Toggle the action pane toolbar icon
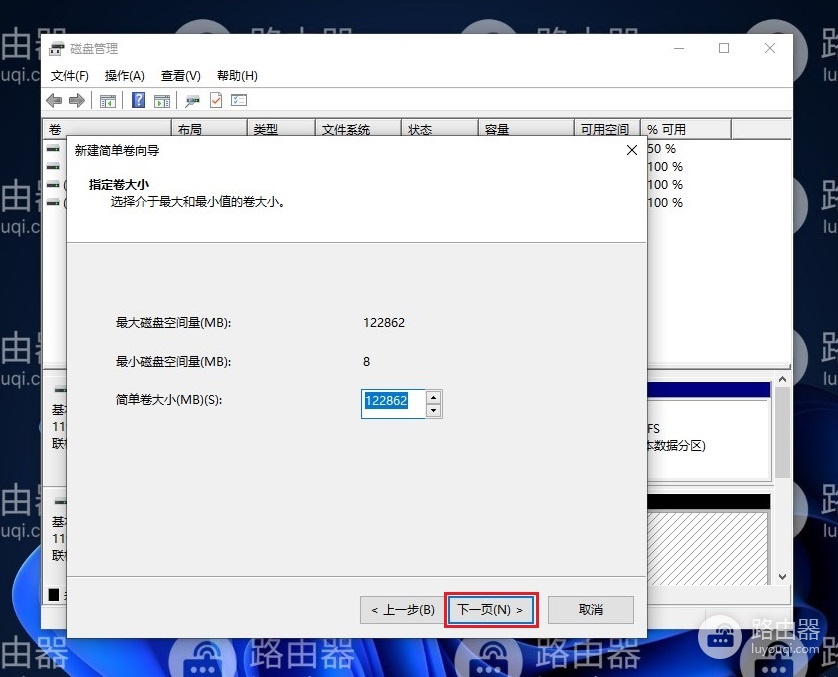The width and height of the screenshot is (838, 677). [162, 100]
